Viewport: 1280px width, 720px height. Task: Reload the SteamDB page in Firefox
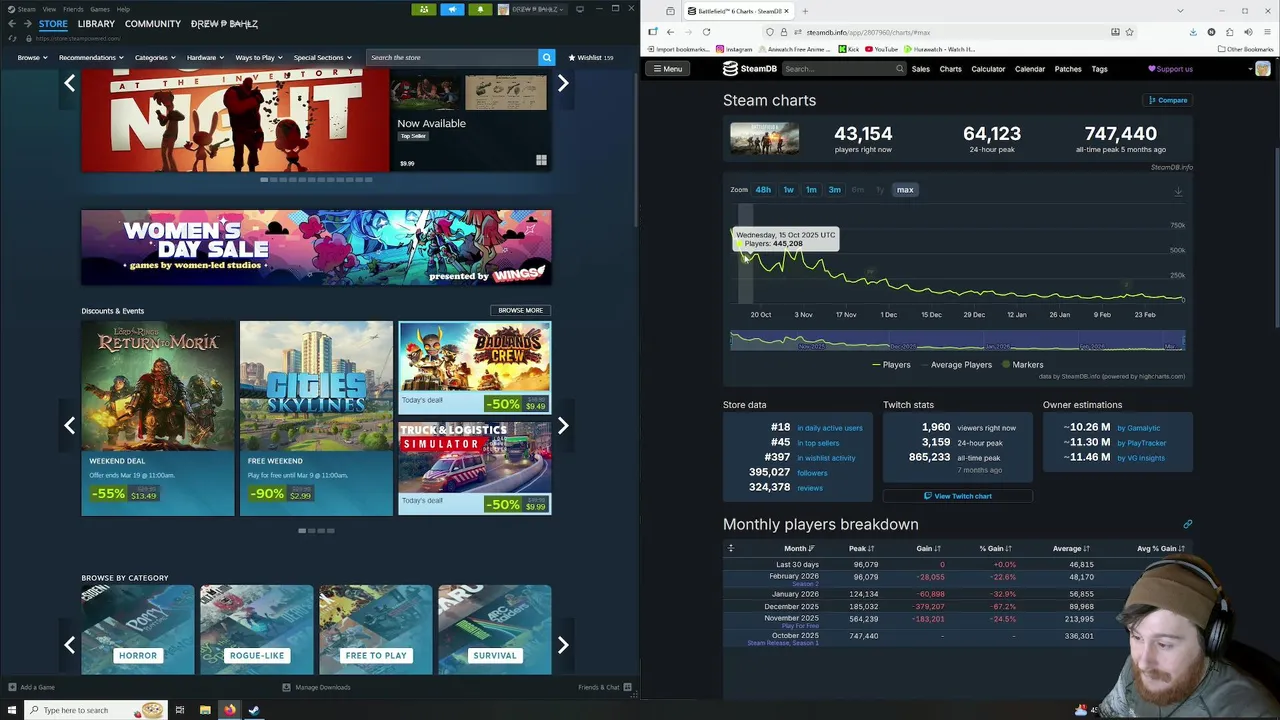[x=706, y=32]
